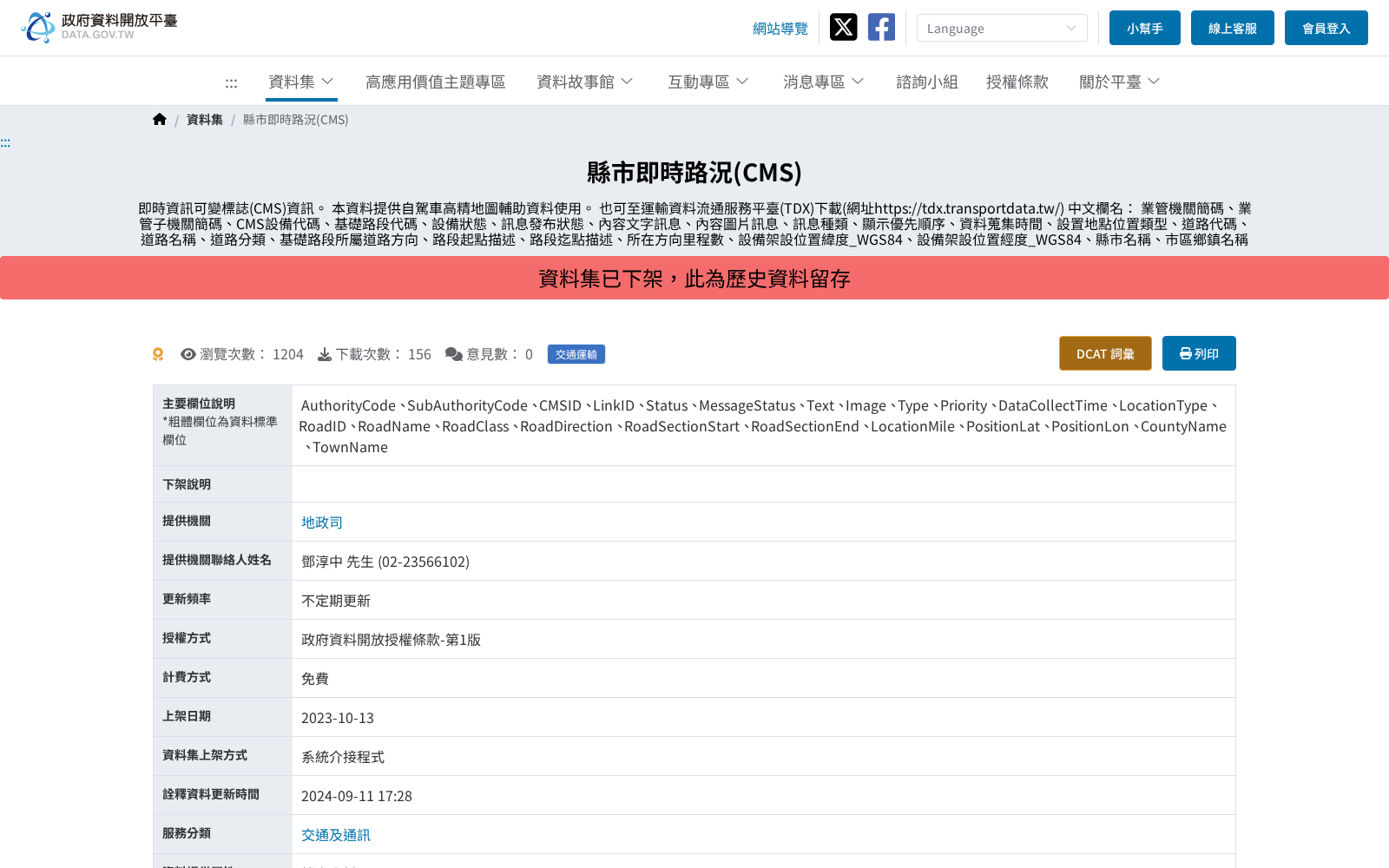Click the gold medal badge icon

(158, 354)
